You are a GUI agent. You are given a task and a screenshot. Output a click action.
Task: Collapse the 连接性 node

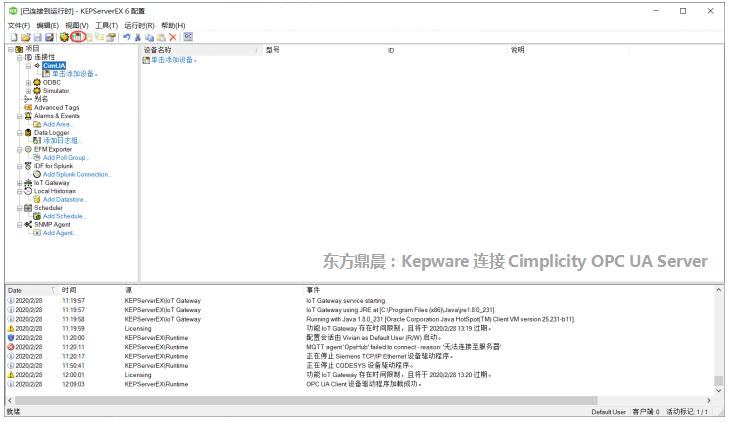pos(20,57)
